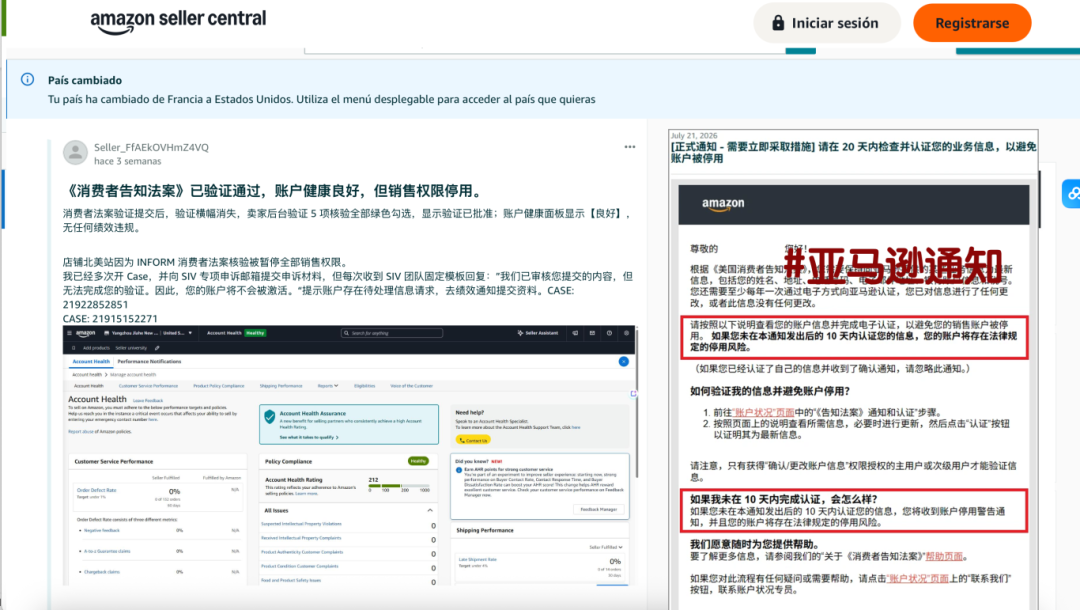Open the three-dot menu on the post

(630, 147)
